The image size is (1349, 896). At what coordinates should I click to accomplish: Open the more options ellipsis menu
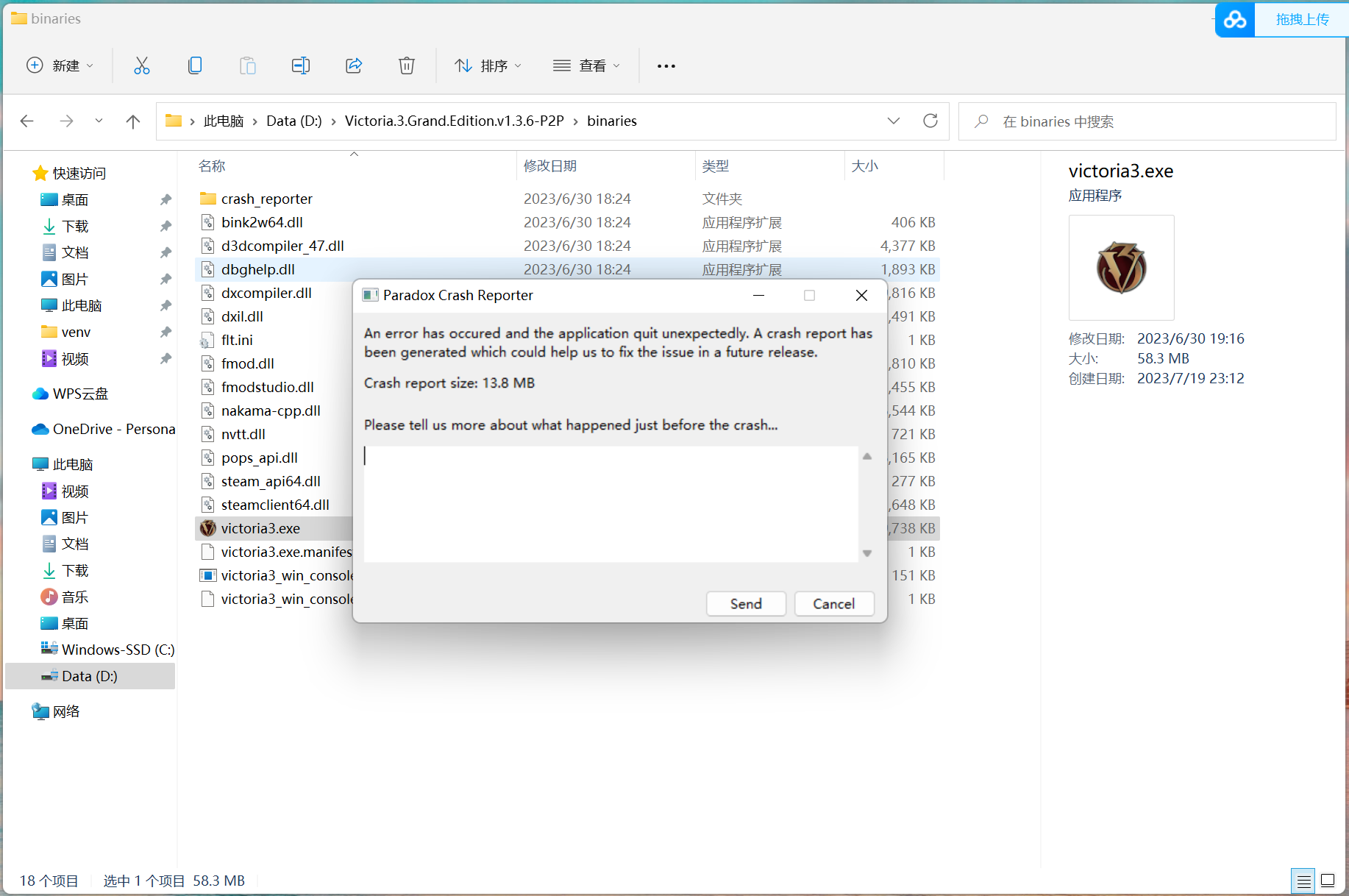tap(666, 66)
